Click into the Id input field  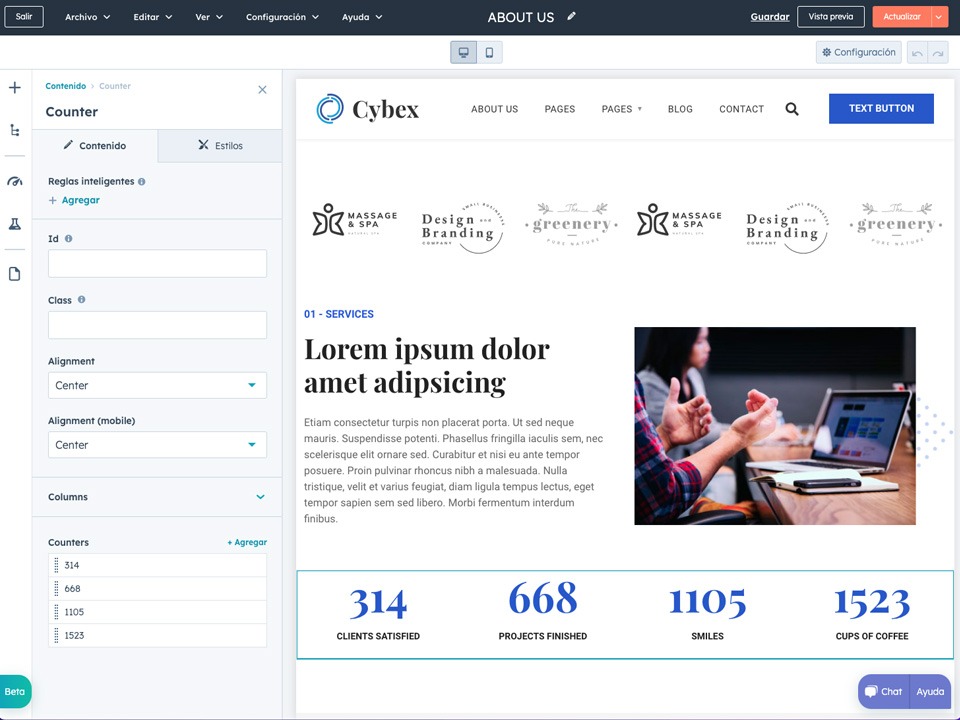click(157, 264)
